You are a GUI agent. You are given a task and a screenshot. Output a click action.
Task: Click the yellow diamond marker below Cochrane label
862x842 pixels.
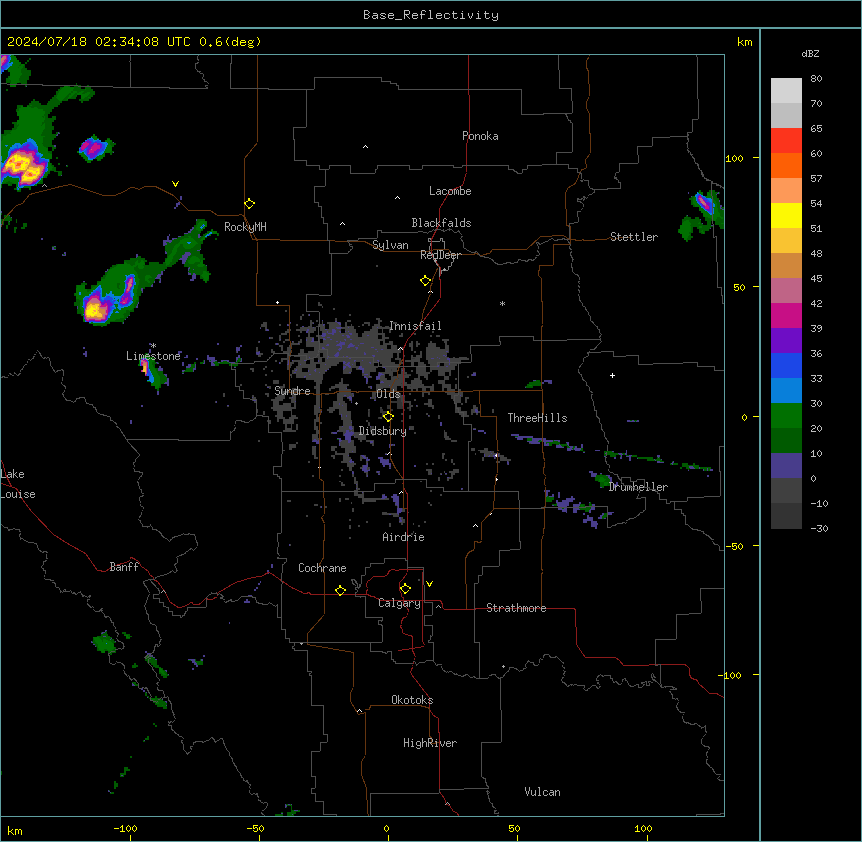coord(340,590)
